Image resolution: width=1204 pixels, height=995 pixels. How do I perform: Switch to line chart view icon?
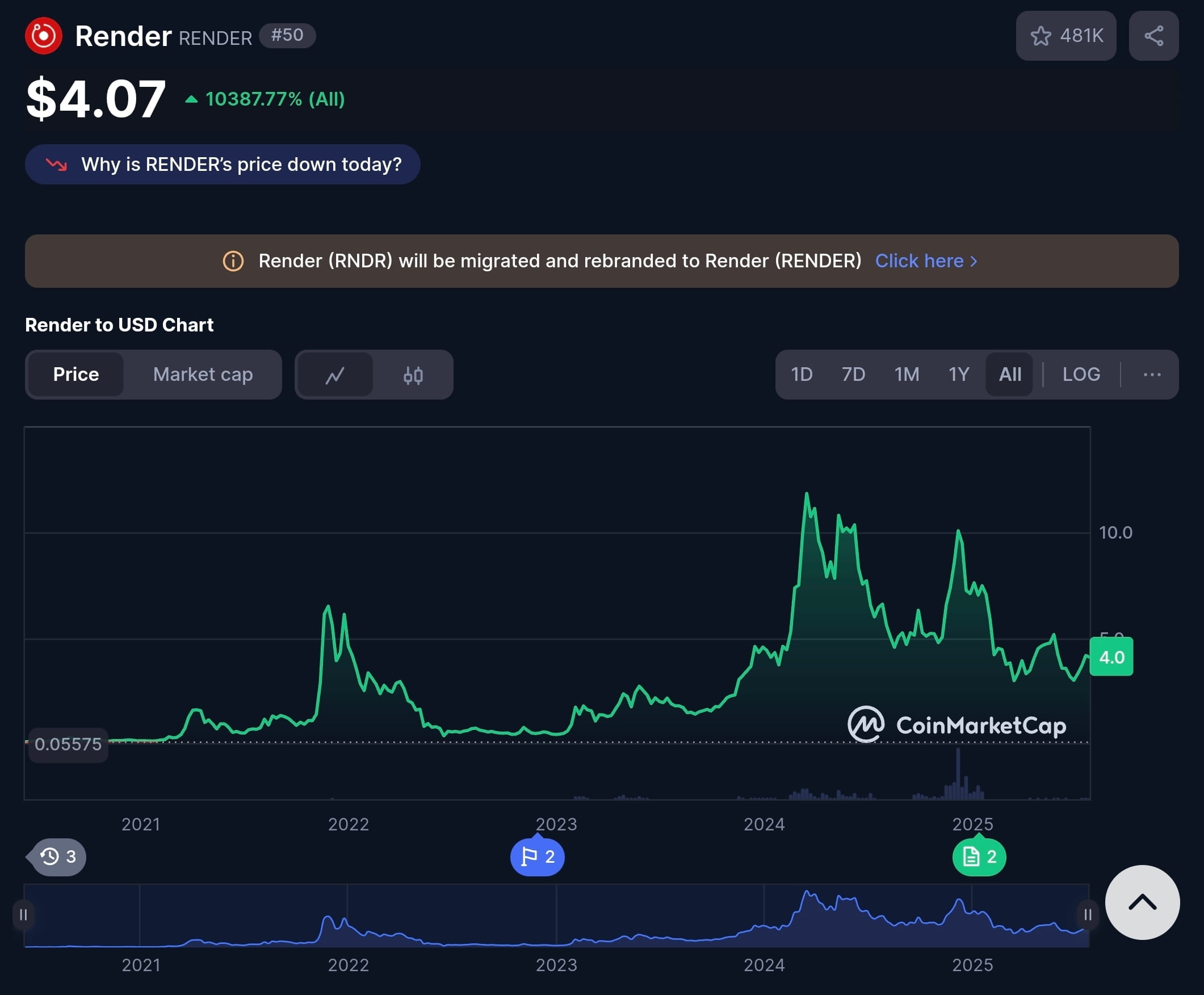(x=335, y=375)
